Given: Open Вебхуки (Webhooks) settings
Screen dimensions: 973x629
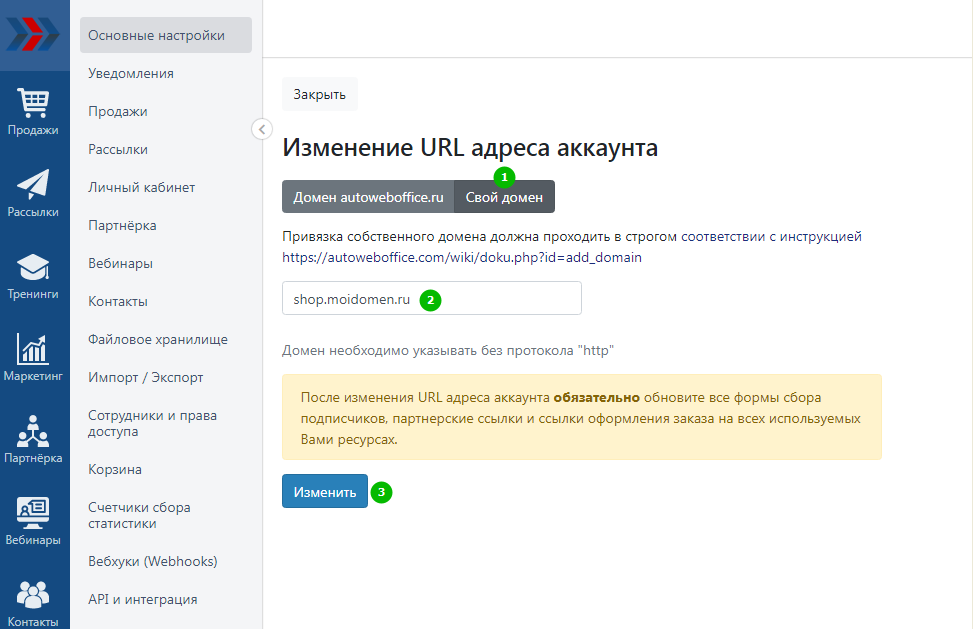Looking at the screenshot, I should click(152, 561).
